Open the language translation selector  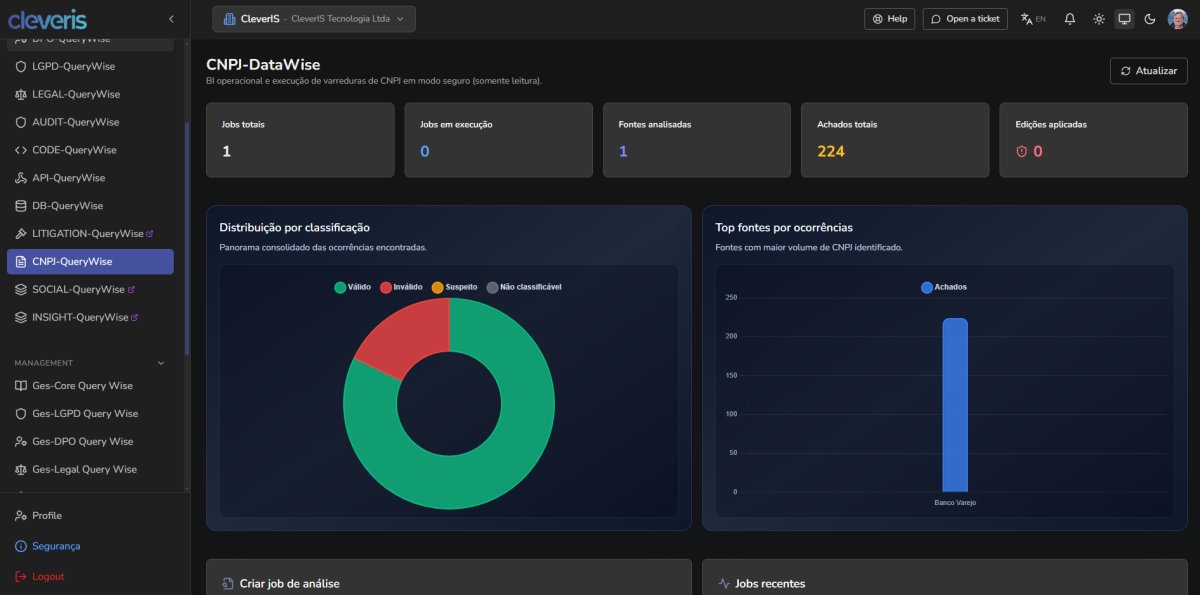(1033, 19)
